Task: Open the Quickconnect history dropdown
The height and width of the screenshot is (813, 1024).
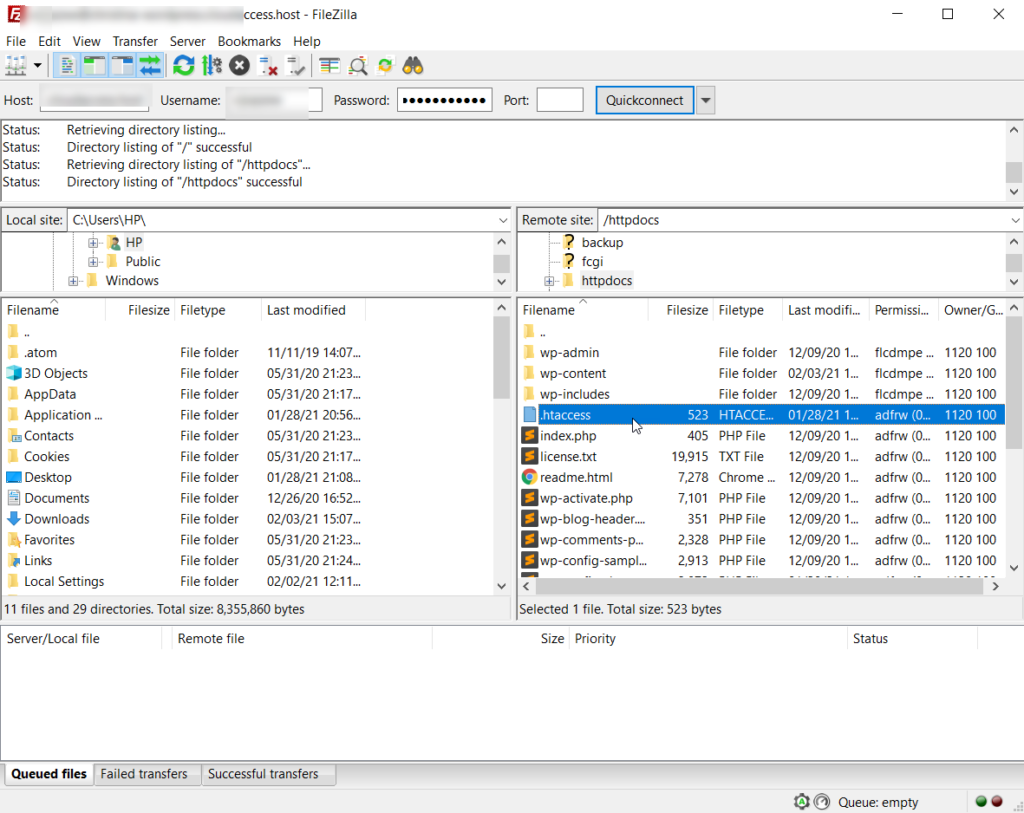Action: (x=705, y=100)
